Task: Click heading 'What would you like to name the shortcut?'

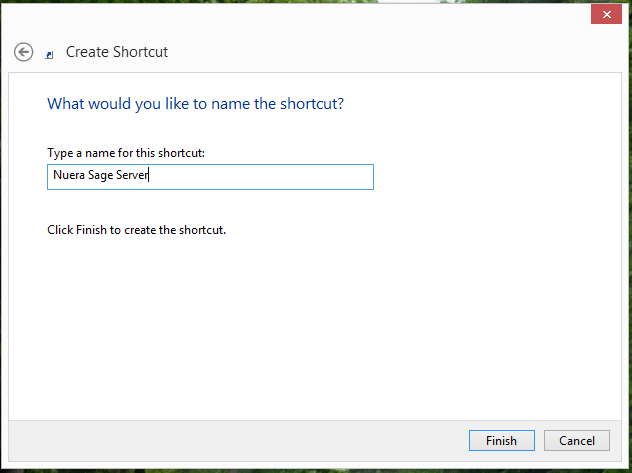Action: (x=195, y=104)
